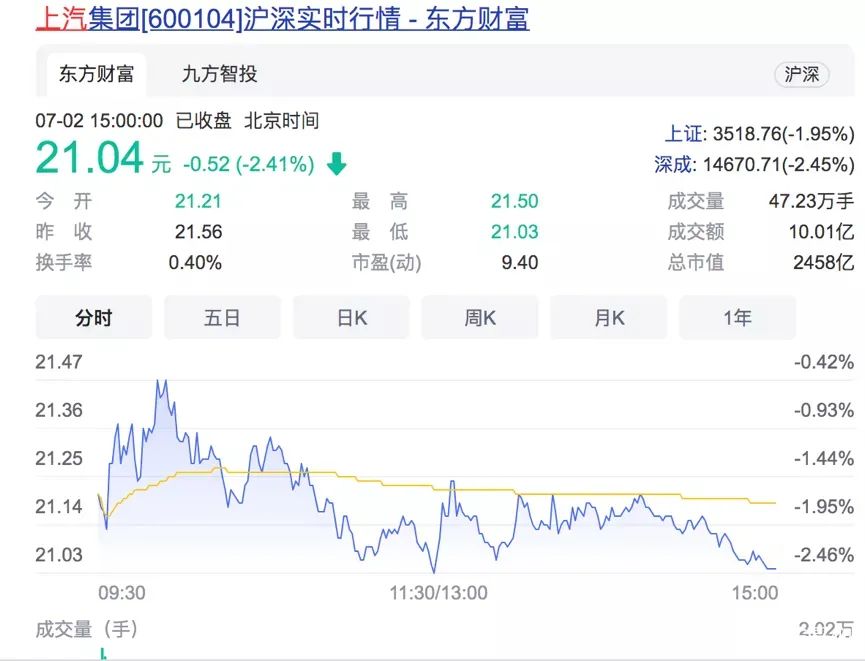Switch to the 九方智投 tab
Screen dimensions: 865x661
[x=220, y=74]
